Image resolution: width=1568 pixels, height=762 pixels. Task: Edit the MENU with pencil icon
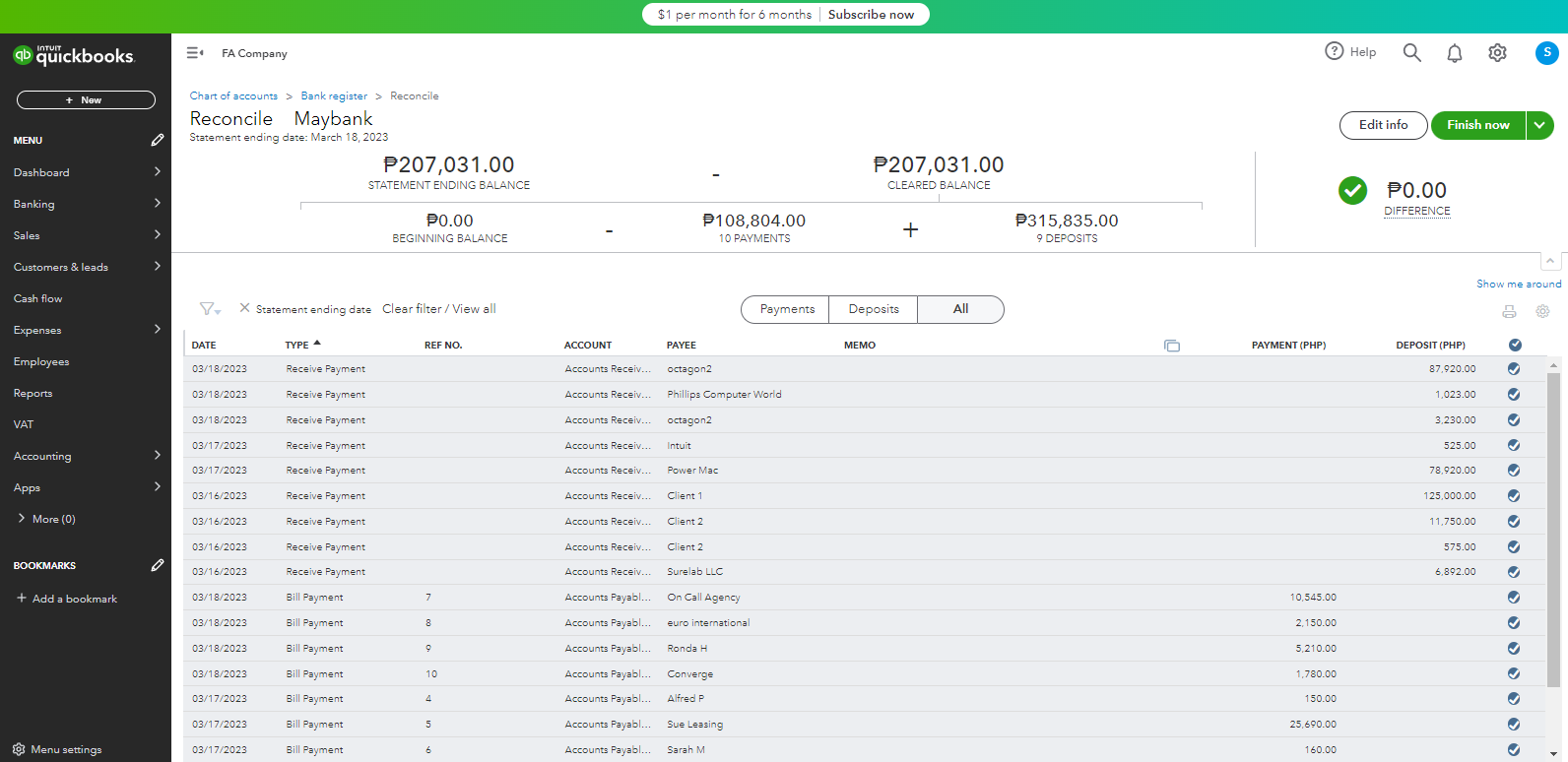click(x=158, y=140)
